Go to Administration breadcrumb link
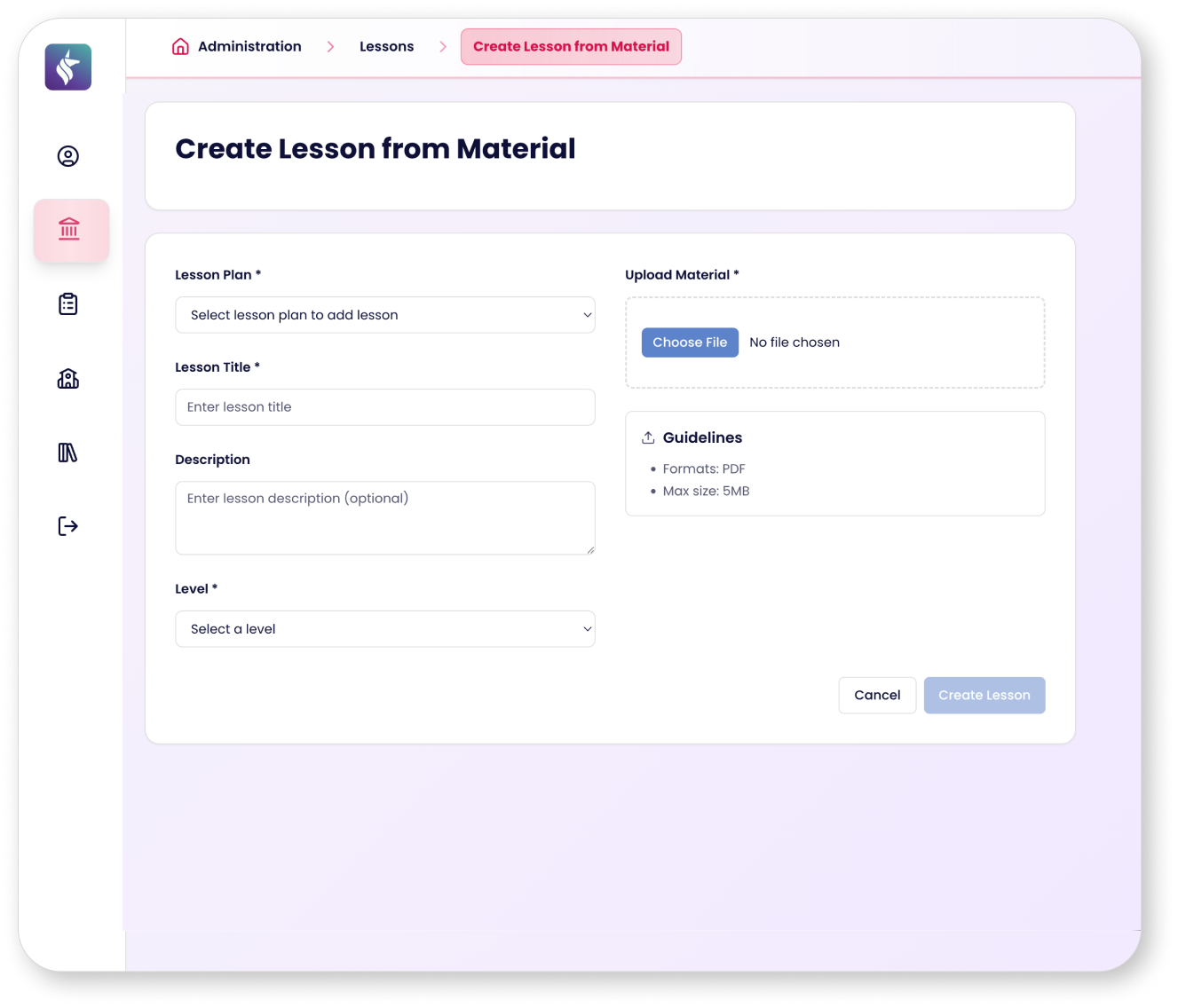Image resolution: width=1178 pixels, height=1008 pixels. [249, 47]
